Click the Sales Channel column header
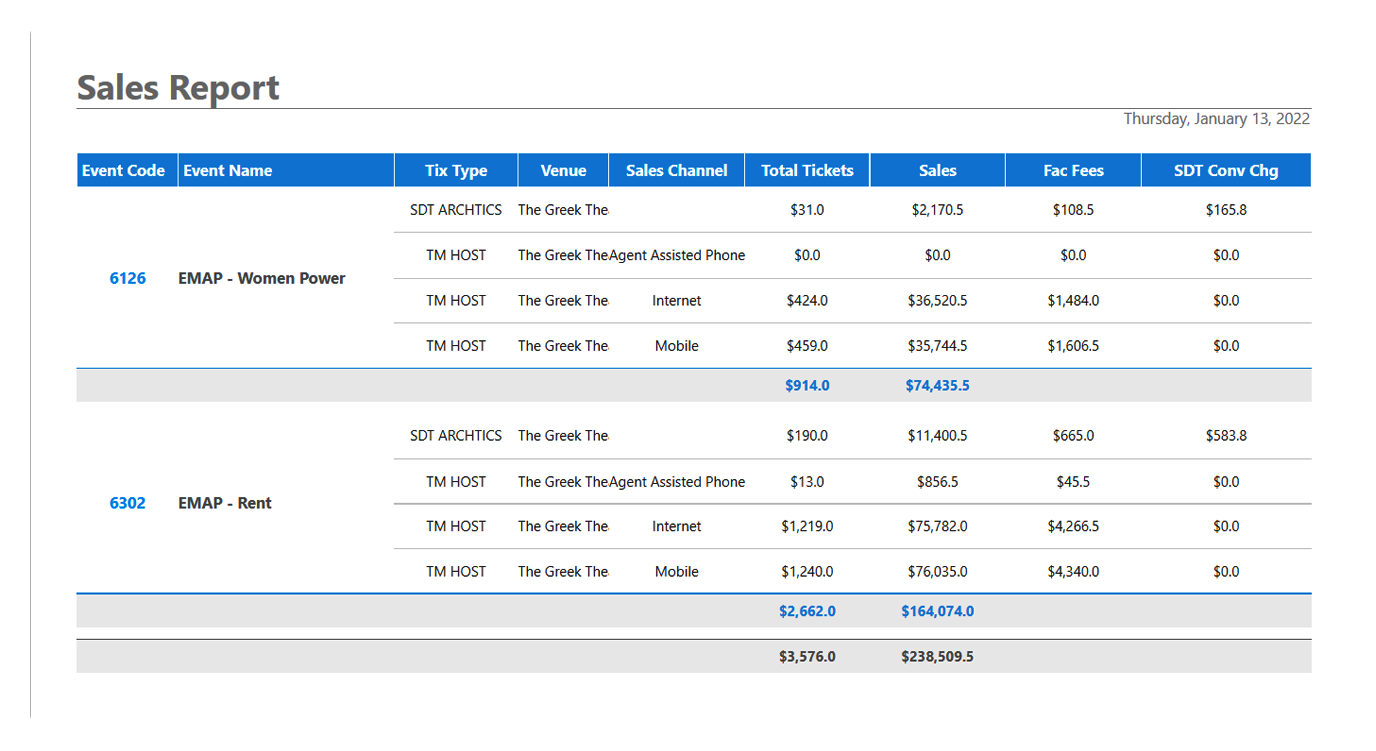 click(x=676, y=169)
